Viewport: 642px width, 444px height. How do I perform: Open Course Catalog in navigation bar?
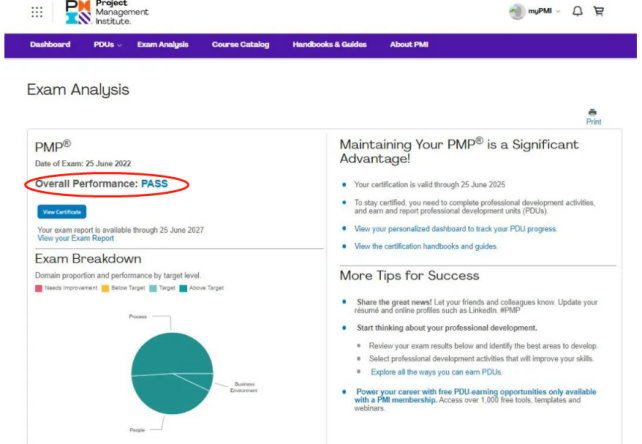pyautogui.click(x=240, y=45)
